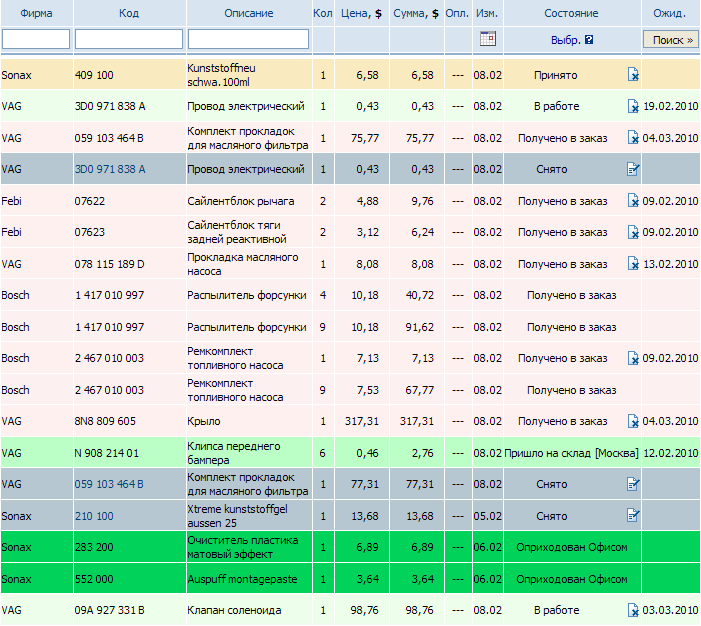Screen dimensions: 701x626
Task: Click the description 'Клипса переднего бампера'
Action: (x=234, y=453)
